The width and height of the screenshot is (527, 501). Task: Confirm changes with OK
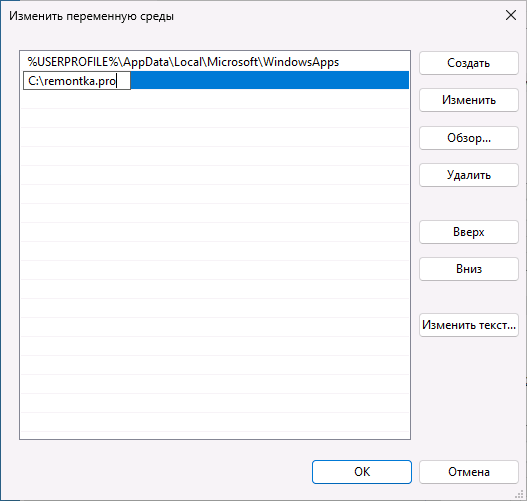362,472
